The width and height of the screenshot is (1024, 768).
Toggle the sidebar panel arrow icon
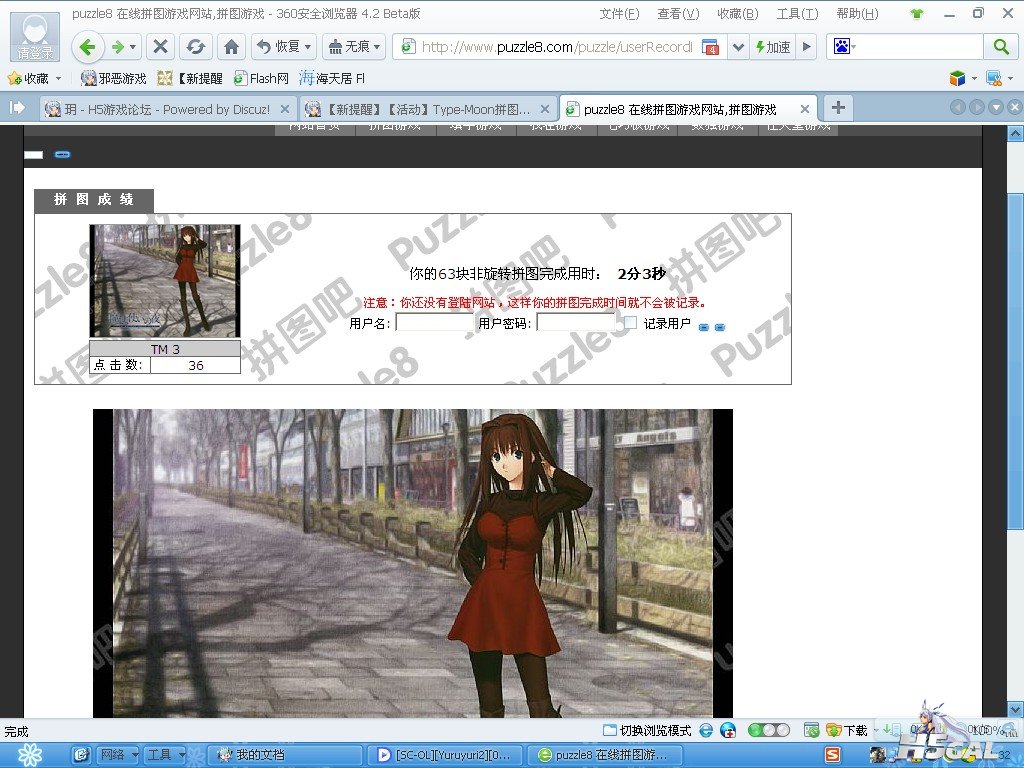tap(17, 108)
